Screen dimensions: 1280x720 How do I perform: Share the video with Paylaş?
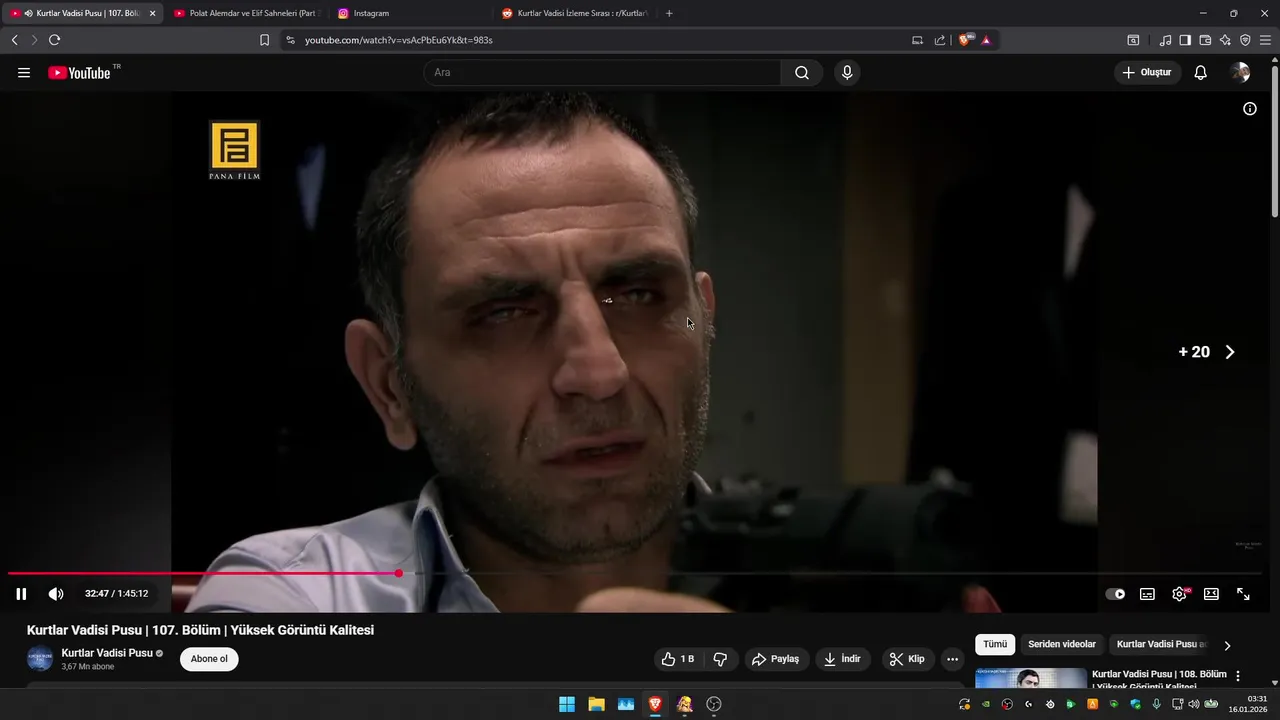tap(776, 659)
